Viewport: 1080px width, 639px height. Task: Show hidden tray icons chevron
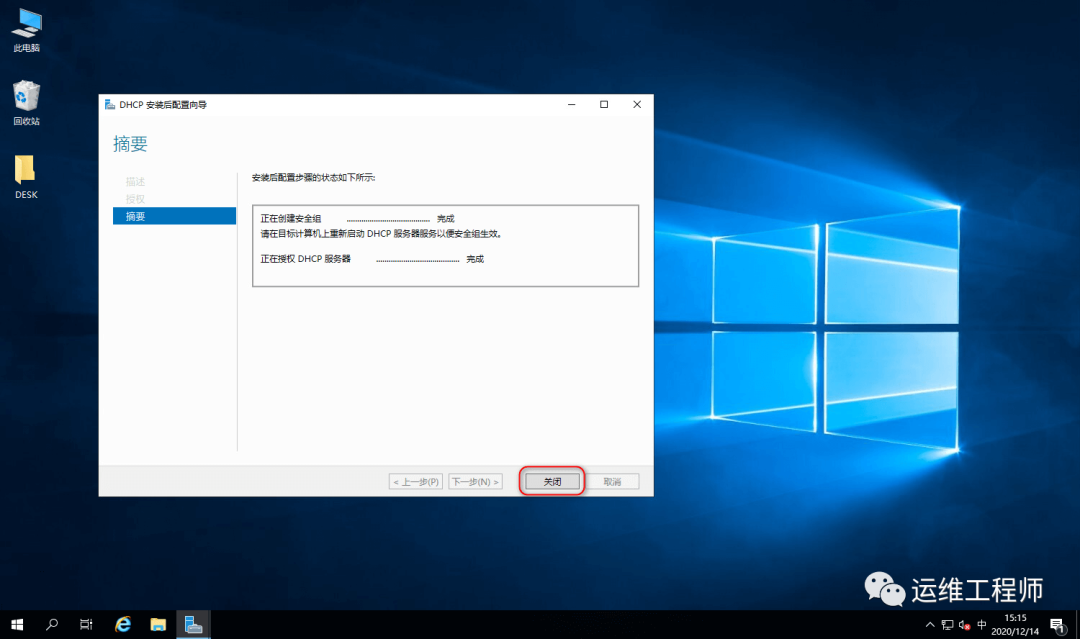coord(930,625)
